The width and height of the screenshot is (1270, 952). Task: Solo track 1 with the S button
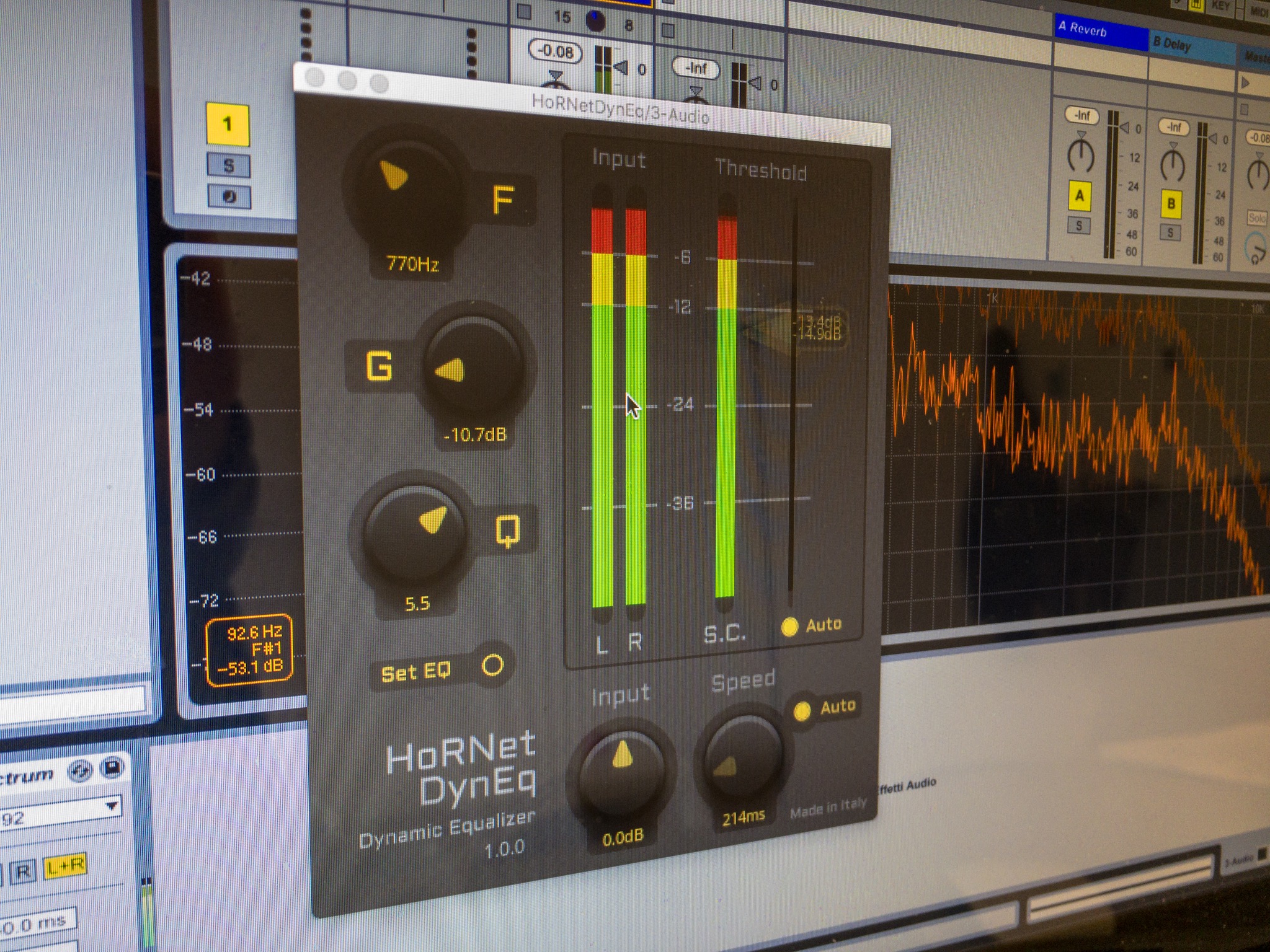click(x=229, y=165)
